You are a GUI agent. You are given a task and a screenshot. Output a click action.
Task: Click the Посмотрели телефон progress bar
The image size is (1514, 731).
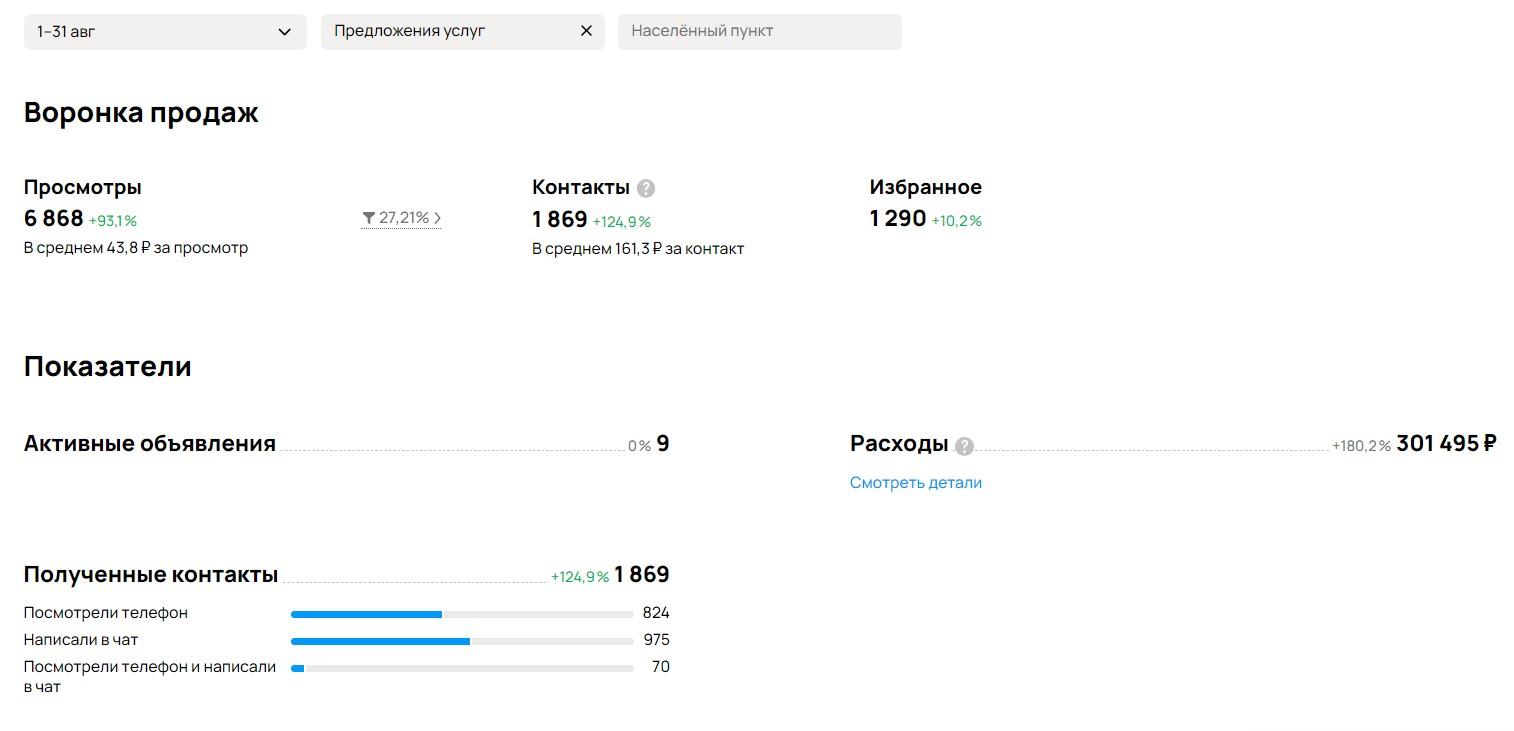tap(462, 614)
